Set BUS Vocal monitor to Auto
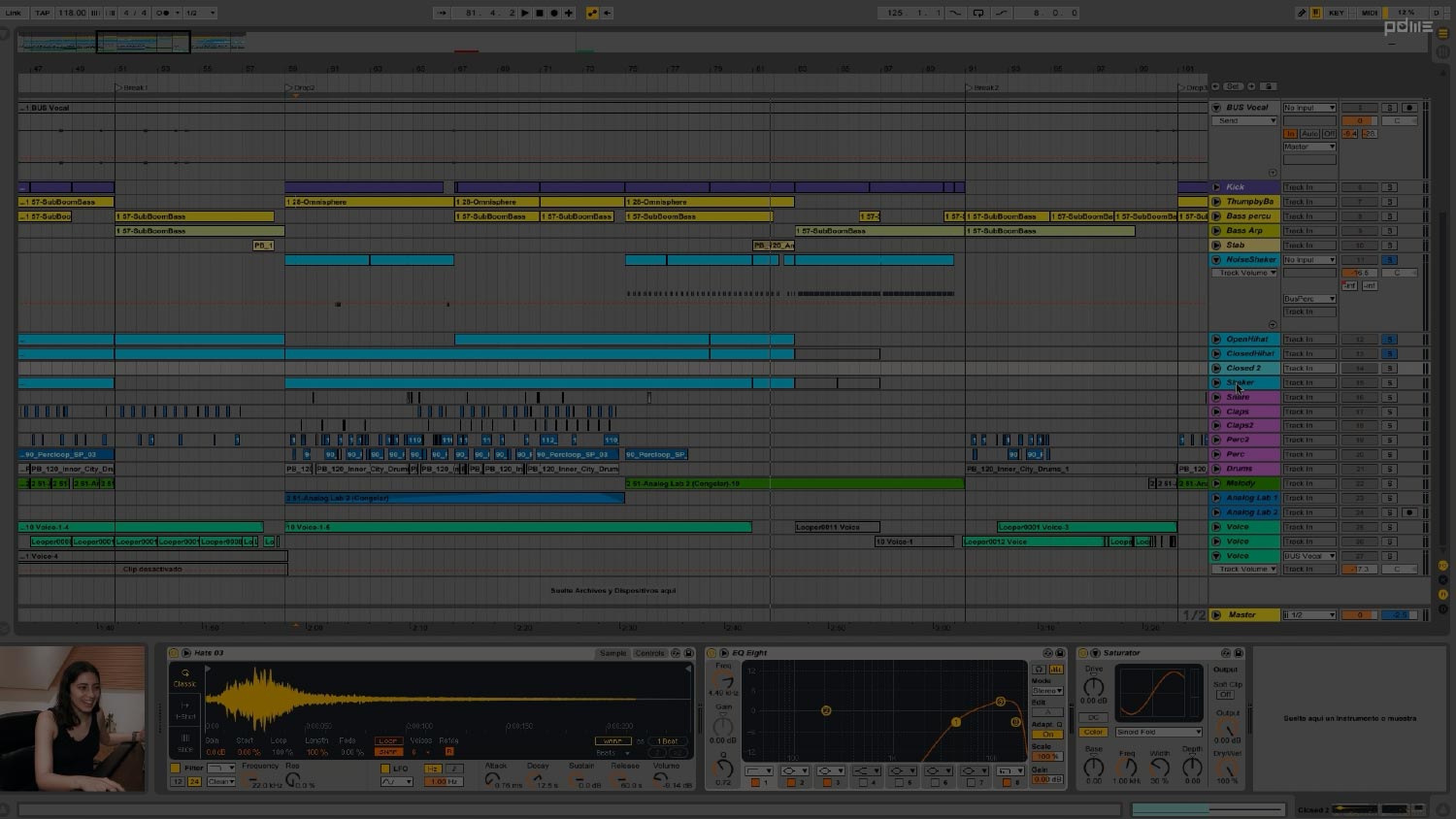Screen dimensions: 1456x819 1310,134
